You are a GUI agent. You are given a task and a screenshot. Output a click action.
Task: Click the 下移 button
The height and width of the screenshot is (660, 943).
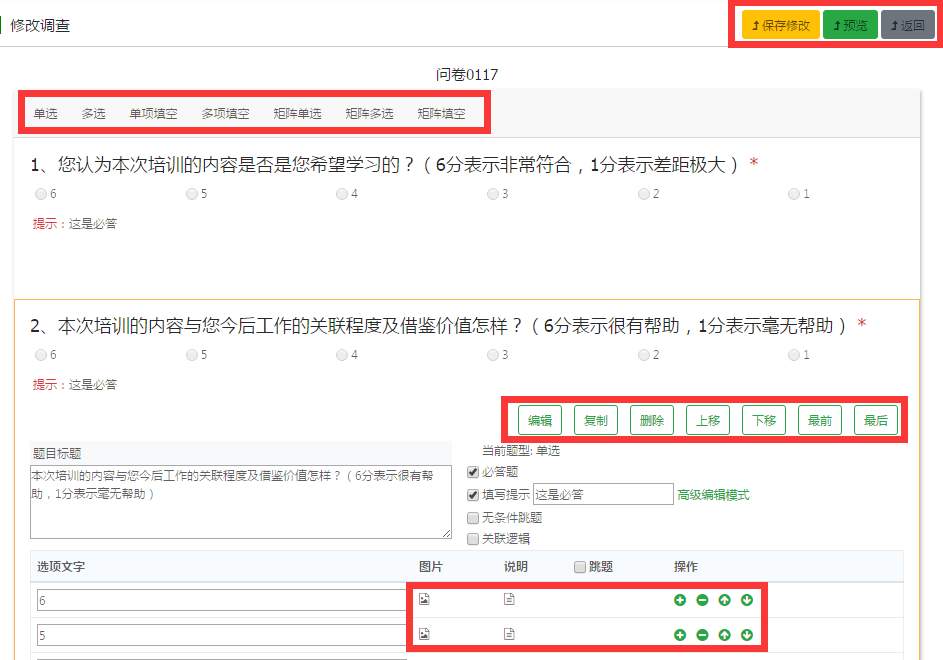point(764,420)
